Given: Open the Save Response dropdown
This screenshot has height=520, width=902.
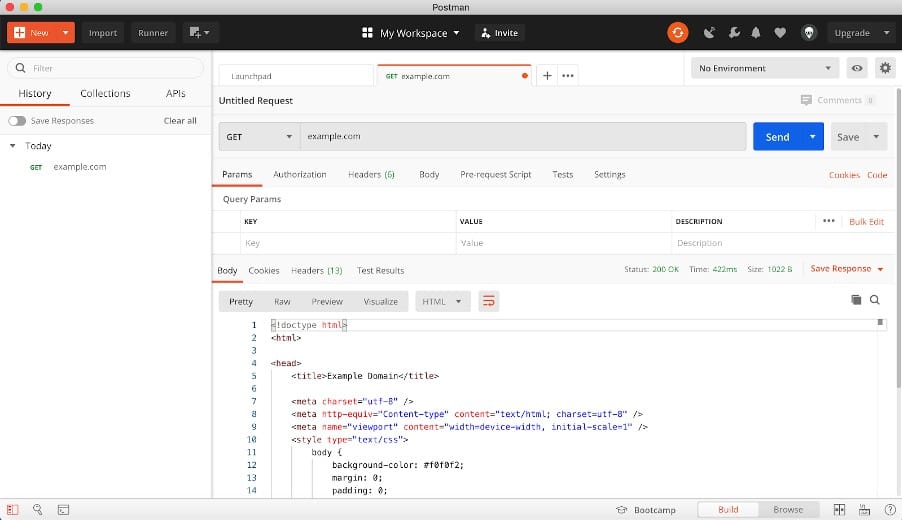Looking at the screenshot, I should pyautogui.click(x=846, y=269).
